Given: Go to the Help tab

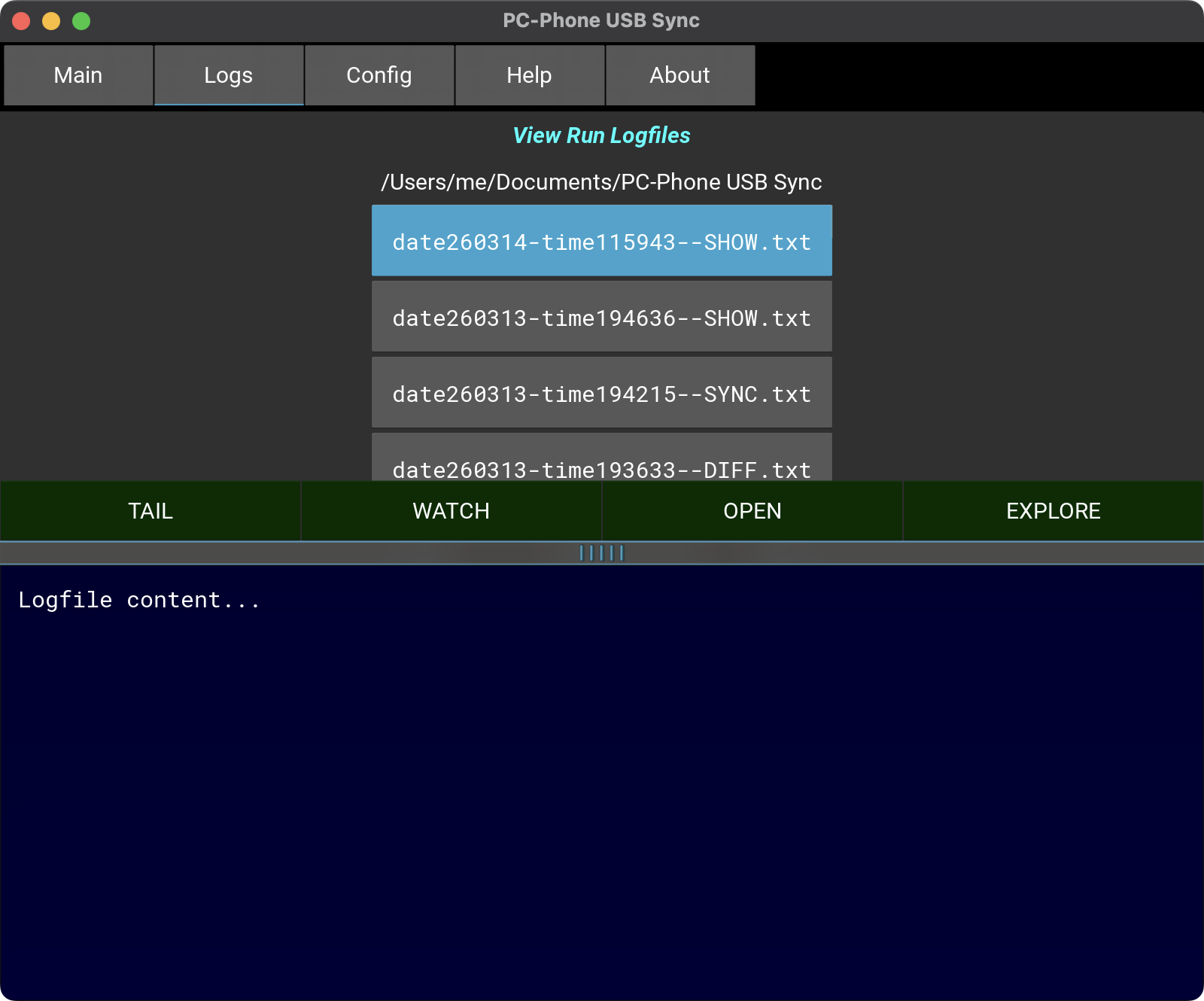Looking at the screenshot, I should click(x=529, y=75).
